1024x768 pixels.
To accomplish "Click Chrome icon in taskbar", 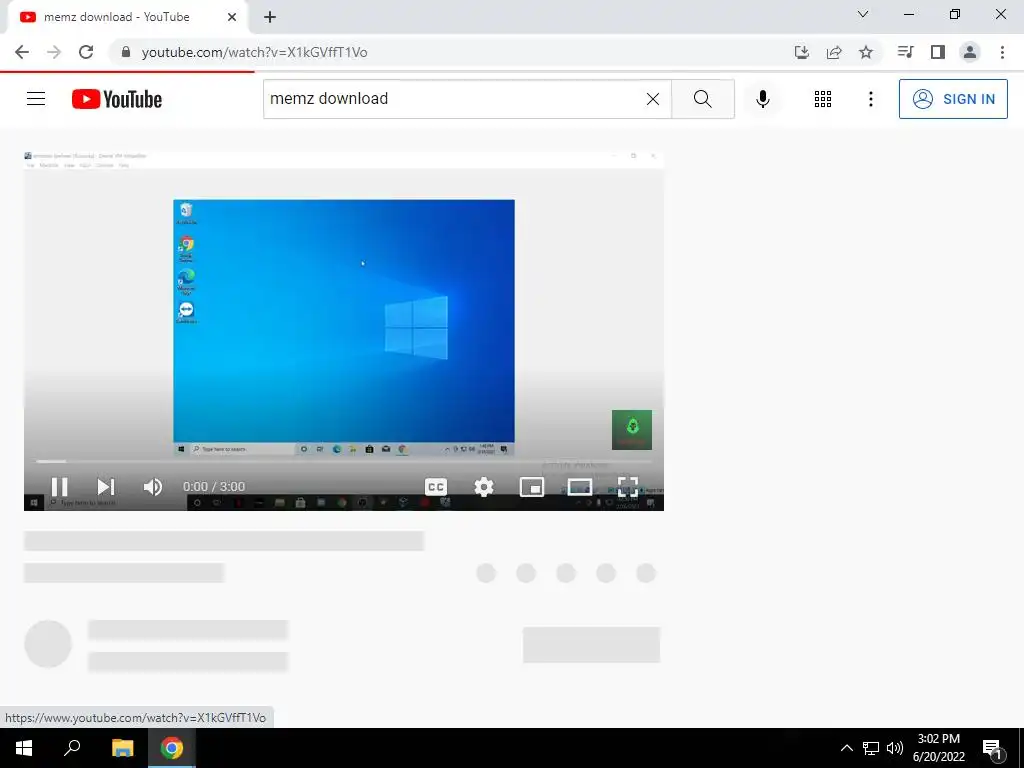I will [172, 748].
